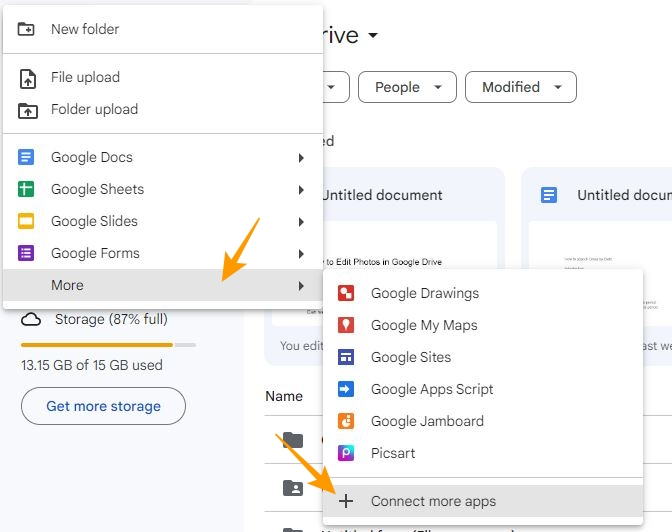
Task: Select Google Slides menu item
Action: [x=163, y=221]
